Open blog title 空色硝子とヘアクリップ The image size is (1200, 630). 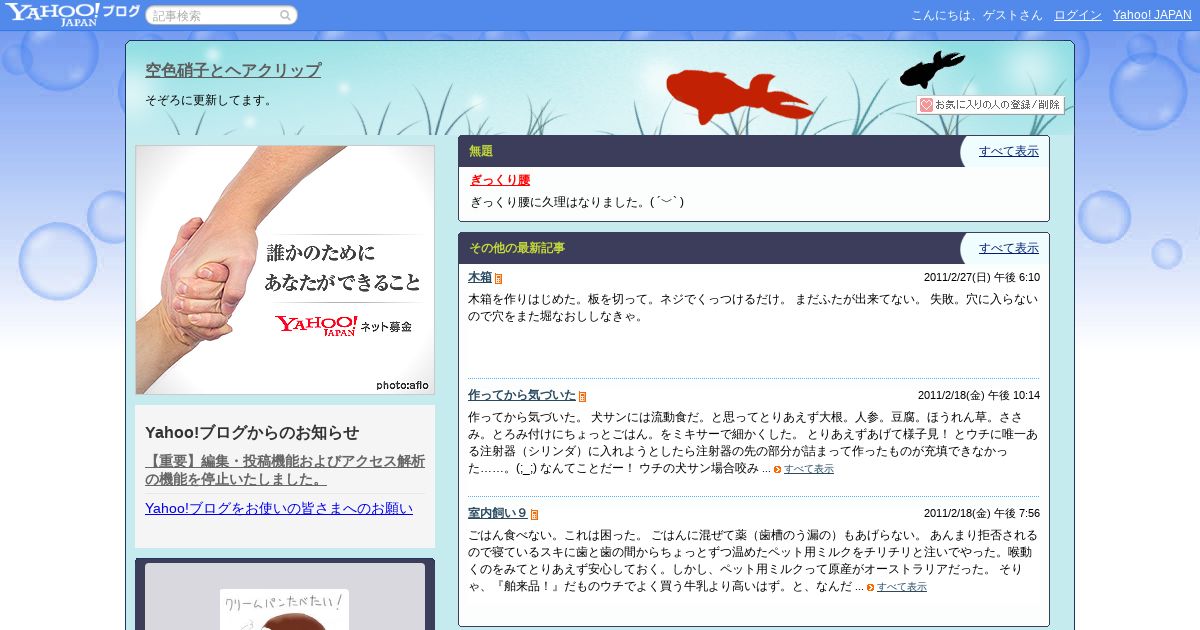pos(233,70)
